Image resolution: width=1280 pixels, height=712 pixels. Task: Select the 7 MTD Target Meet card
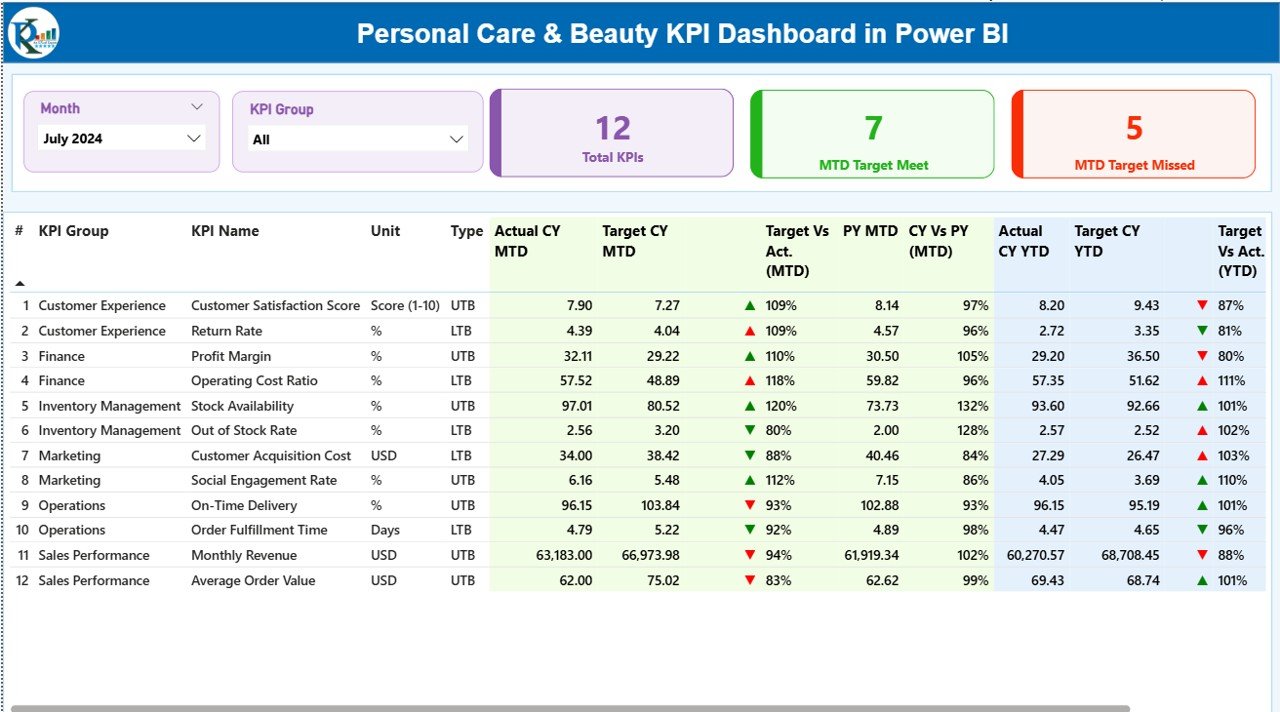872,134
